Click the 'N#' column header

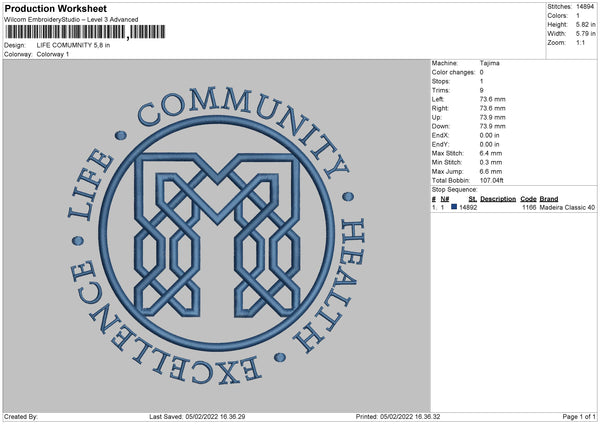pos(445,199)
